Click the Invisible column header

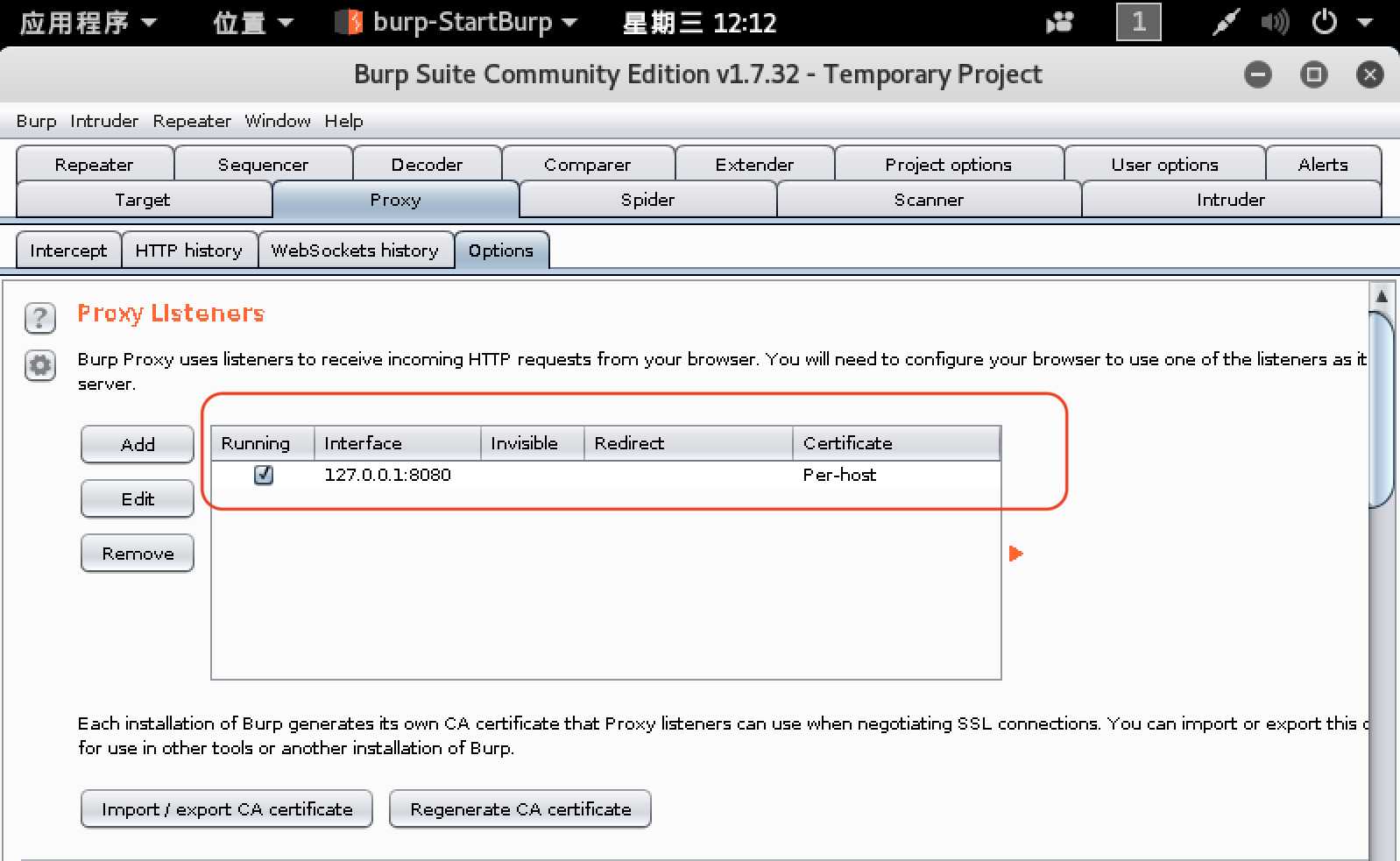point(533,443)
